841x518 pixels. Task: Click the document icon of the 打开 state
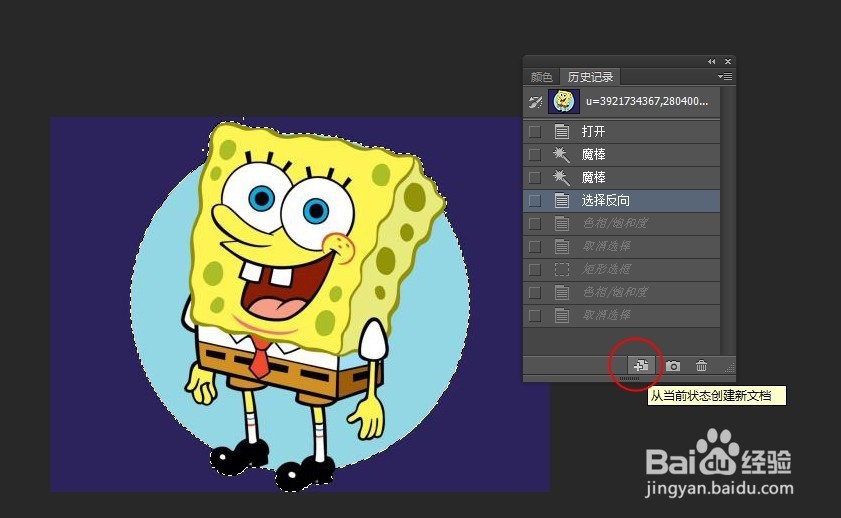(x=562, y=131)
